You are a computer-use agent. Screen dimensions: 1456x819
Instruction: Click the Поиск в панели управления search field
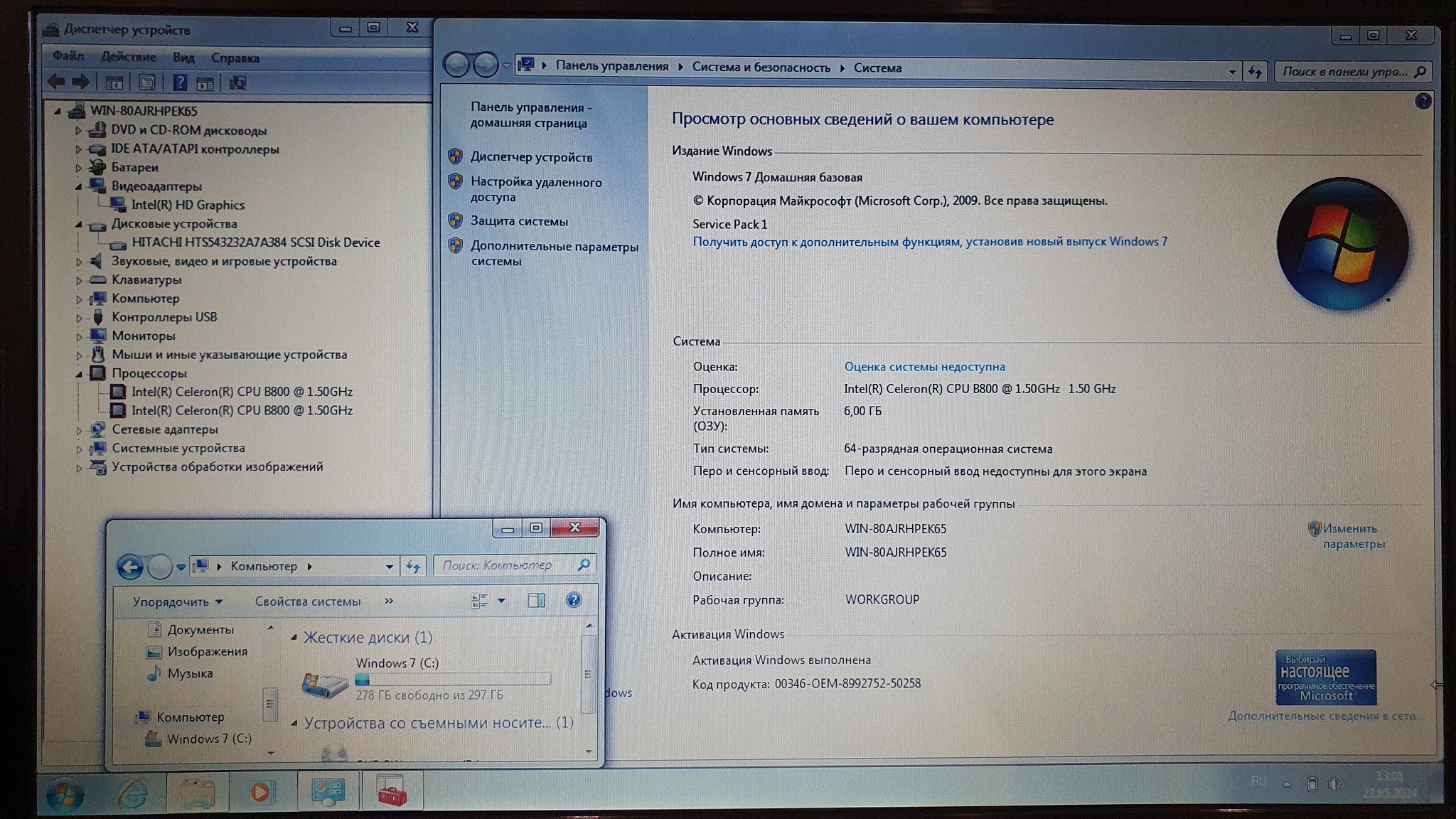(1343, 71)
